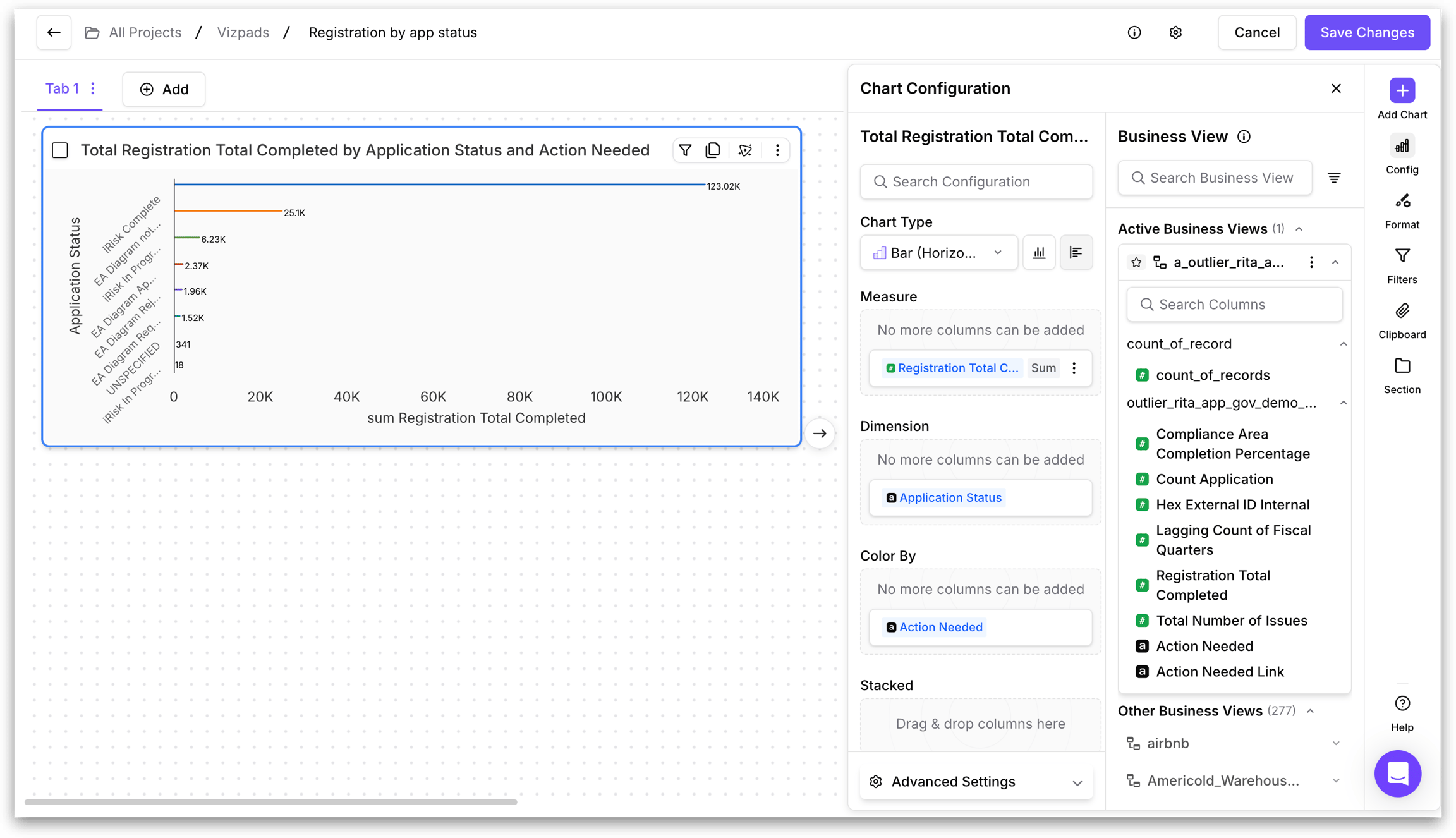Open the Help sidebar item
The height and width of the screenshot is (838, 1456).
(1402, 714)
